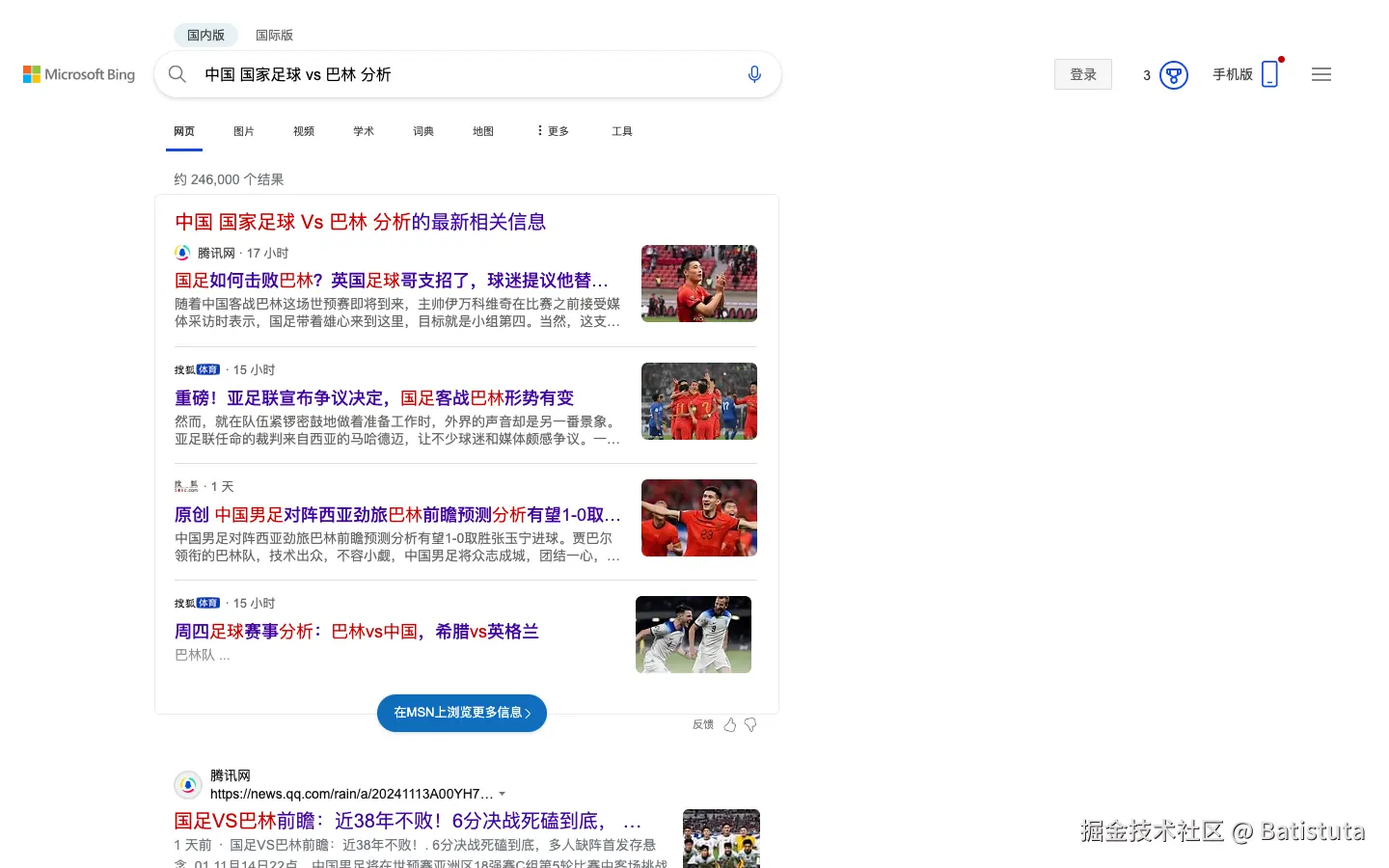Image resolution: width=1389 pixels, height=868 pixels.
Task: Click the news.qq.com result URL
Action: click(352, 794)
